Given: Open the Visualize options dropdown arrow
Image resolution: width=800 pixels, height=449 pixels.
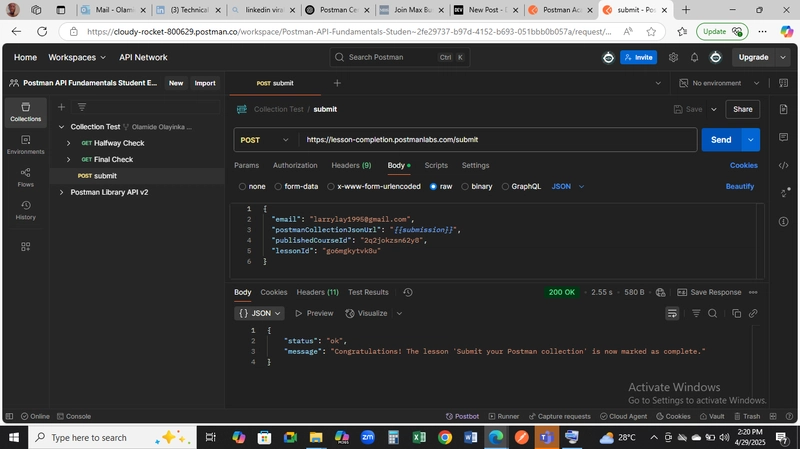Looking at the screenshot, I should pos(399,313).
